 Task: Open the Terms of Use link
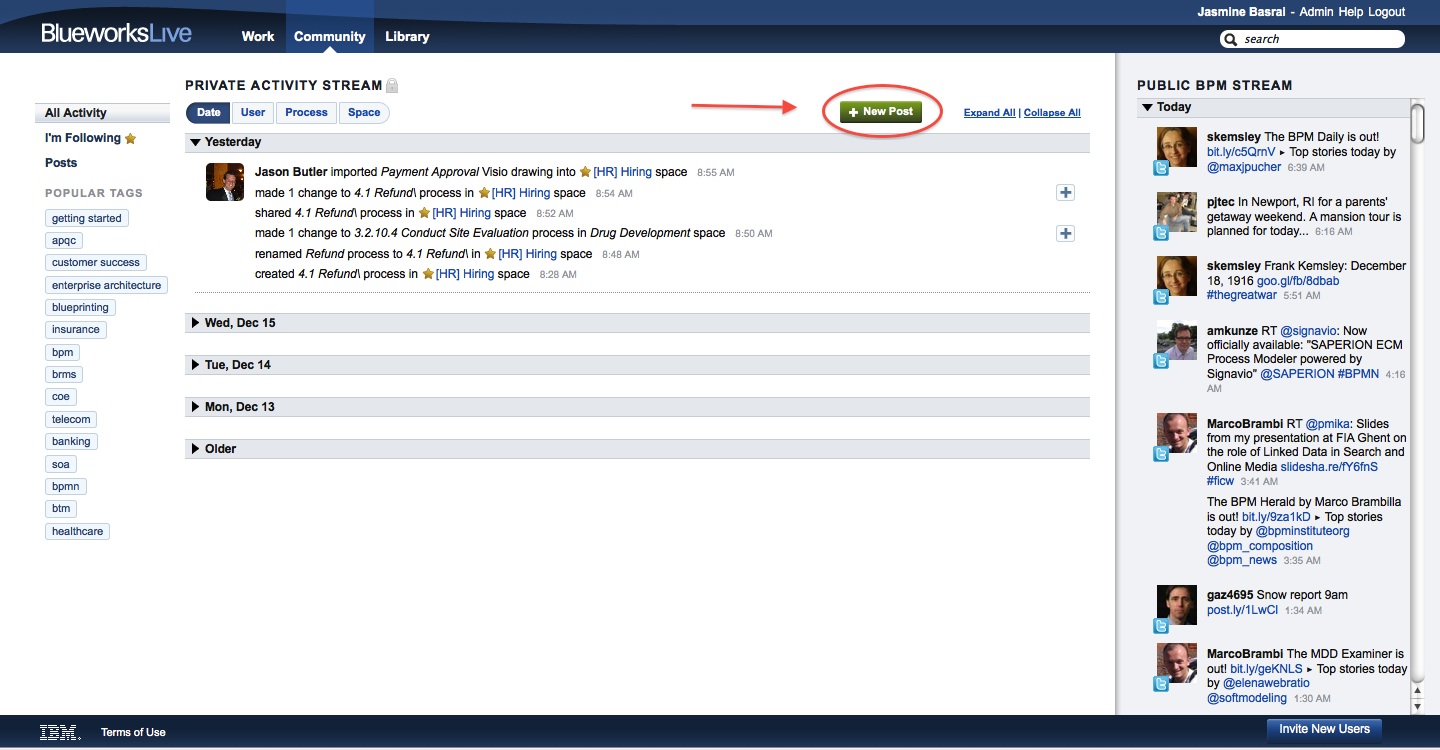tap(133, 733)
